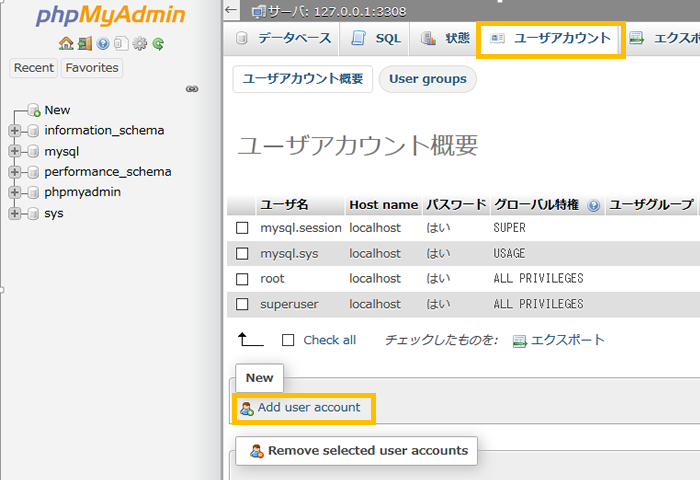Tick the checkbox for root user
Viewport: 700px width, 480px height.
tap(242, 279)
